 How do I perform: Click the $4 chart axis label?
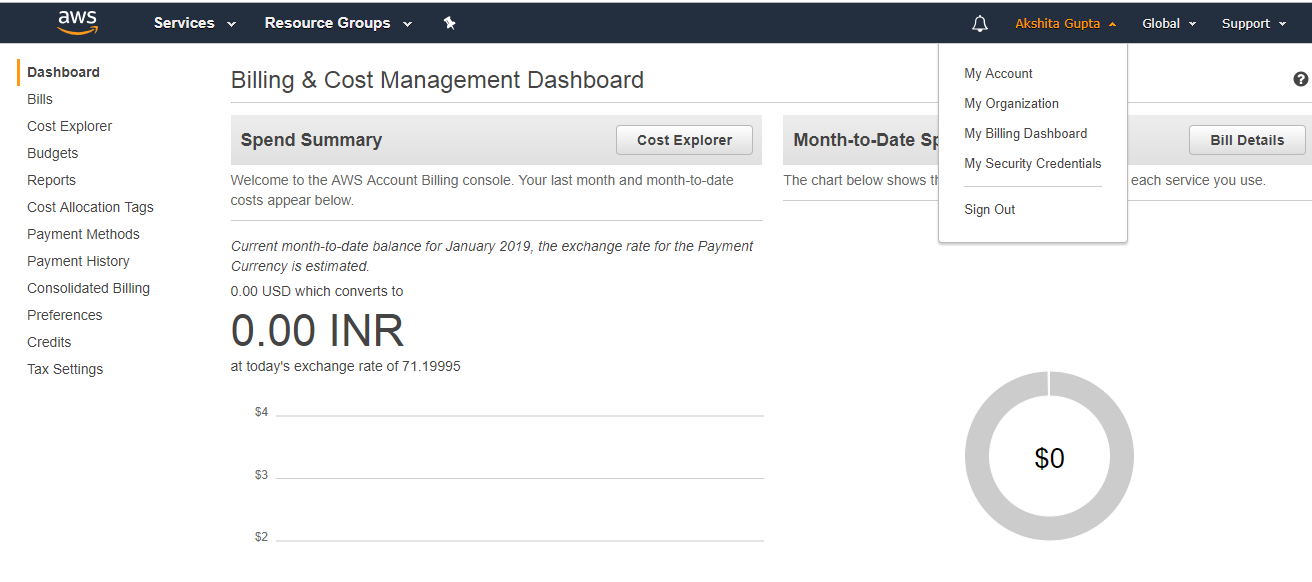[261, 412]
